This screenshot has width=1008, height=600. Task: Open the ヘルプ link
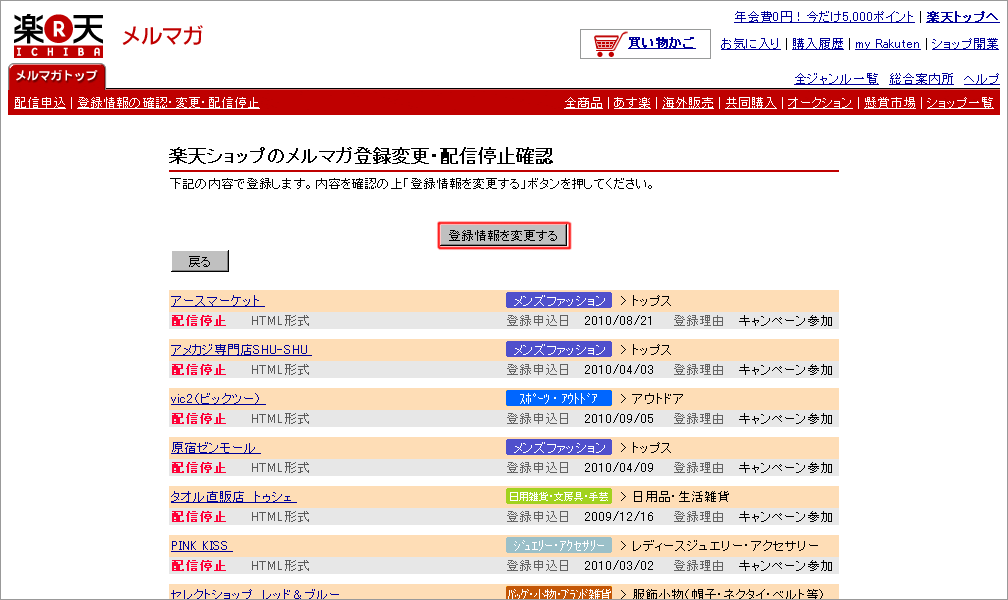point(981,78)
